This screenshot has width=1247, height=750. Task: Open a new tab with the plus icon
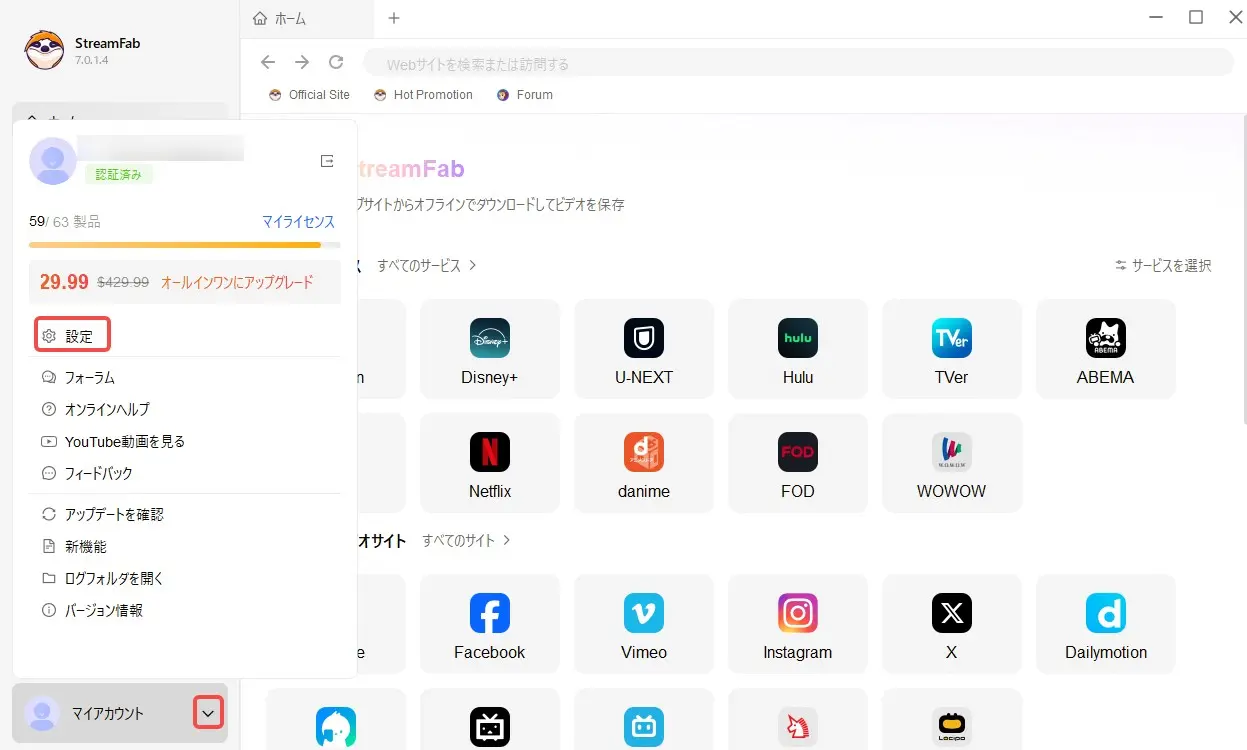point(394,18)
